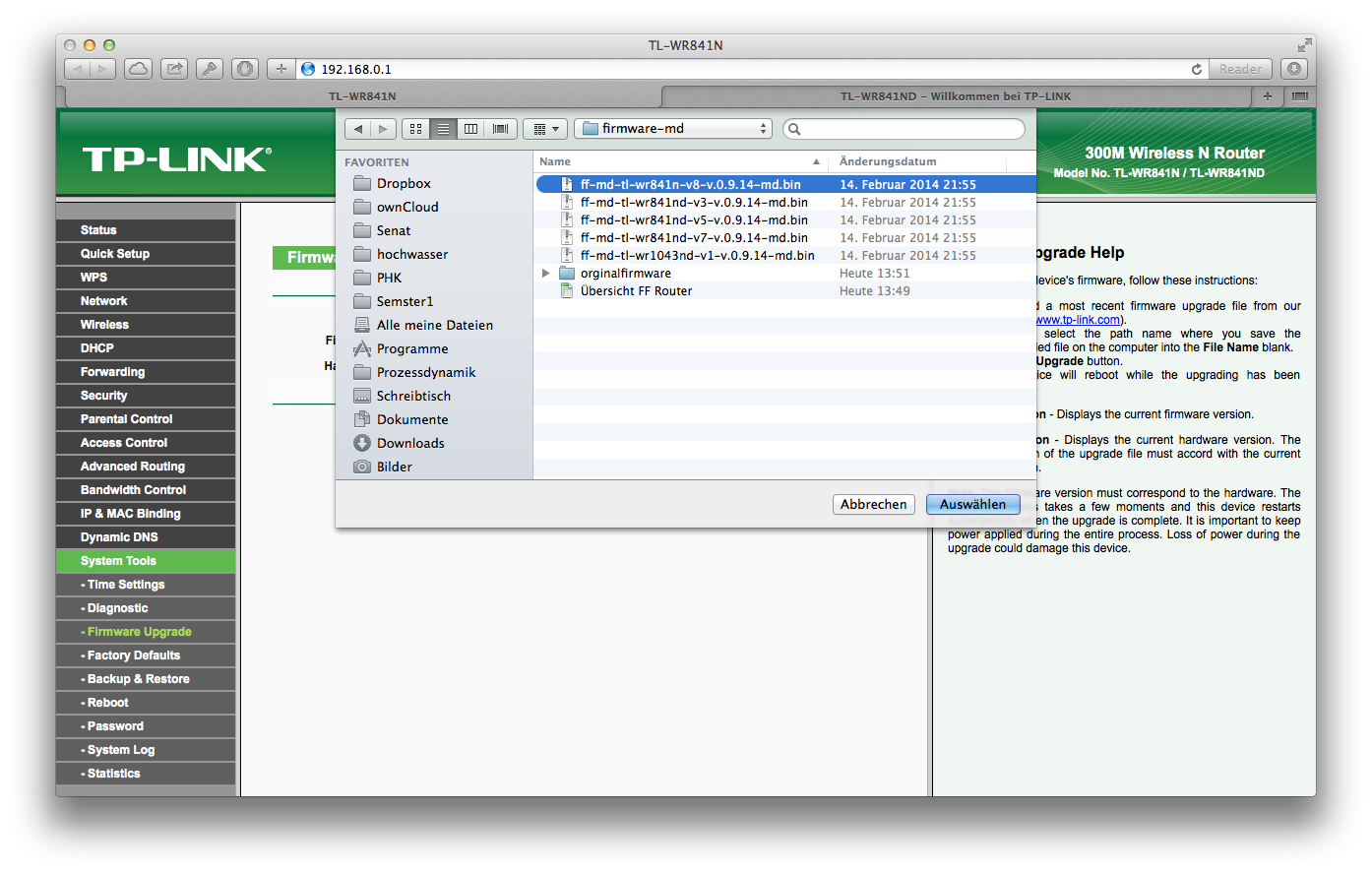This screenshot has width=1372, height=874.
Task: Add bookmark with plus button
Action: point(281,69)
